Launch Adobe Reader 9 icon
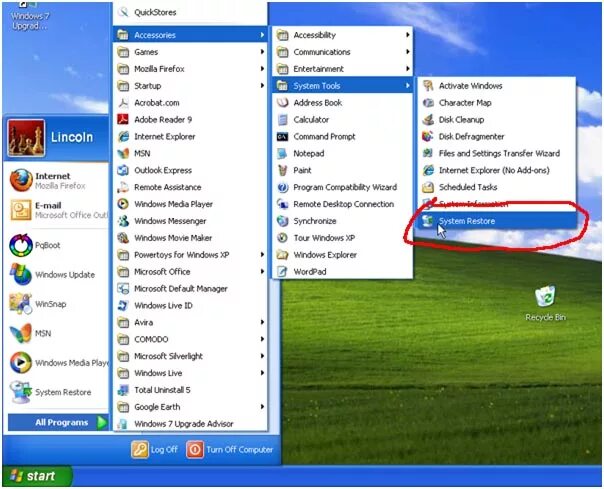This screenshot has height=489, width=604. click(x=123, y=119)
